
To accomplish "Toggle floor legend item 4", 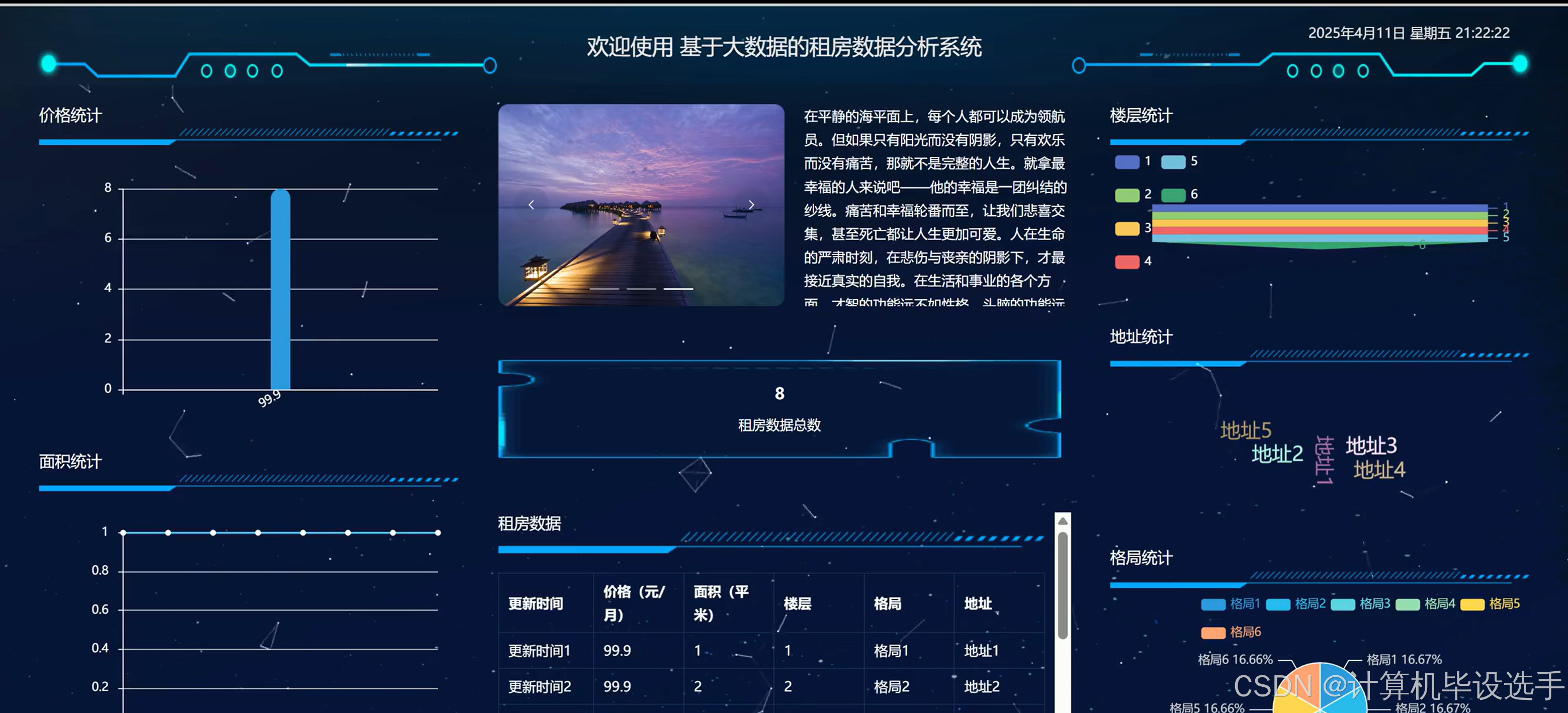I will 1133,261.
